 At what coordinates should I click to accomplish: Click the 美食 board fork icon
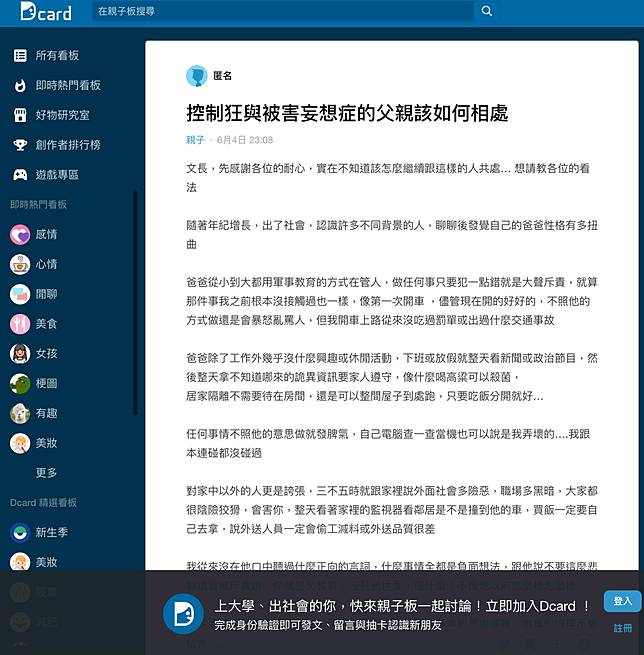[20, 324]
